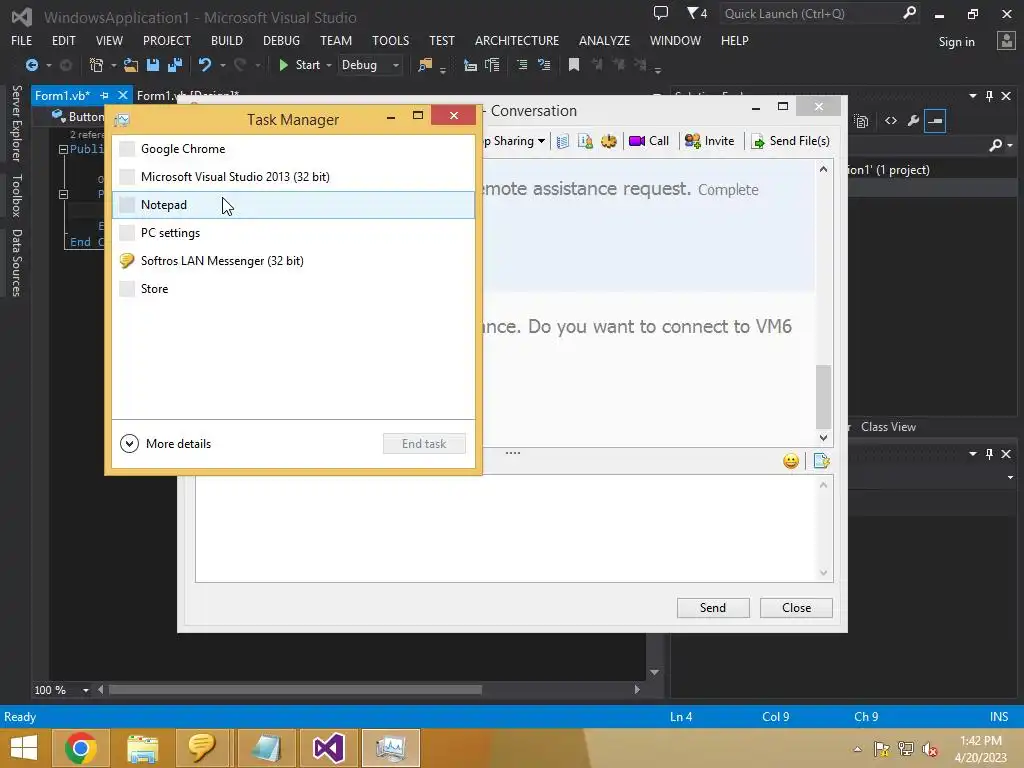The width and height of the screenshot is (1024, 768).
Task: Open the BUILD menu
Action: pos(227,40)
